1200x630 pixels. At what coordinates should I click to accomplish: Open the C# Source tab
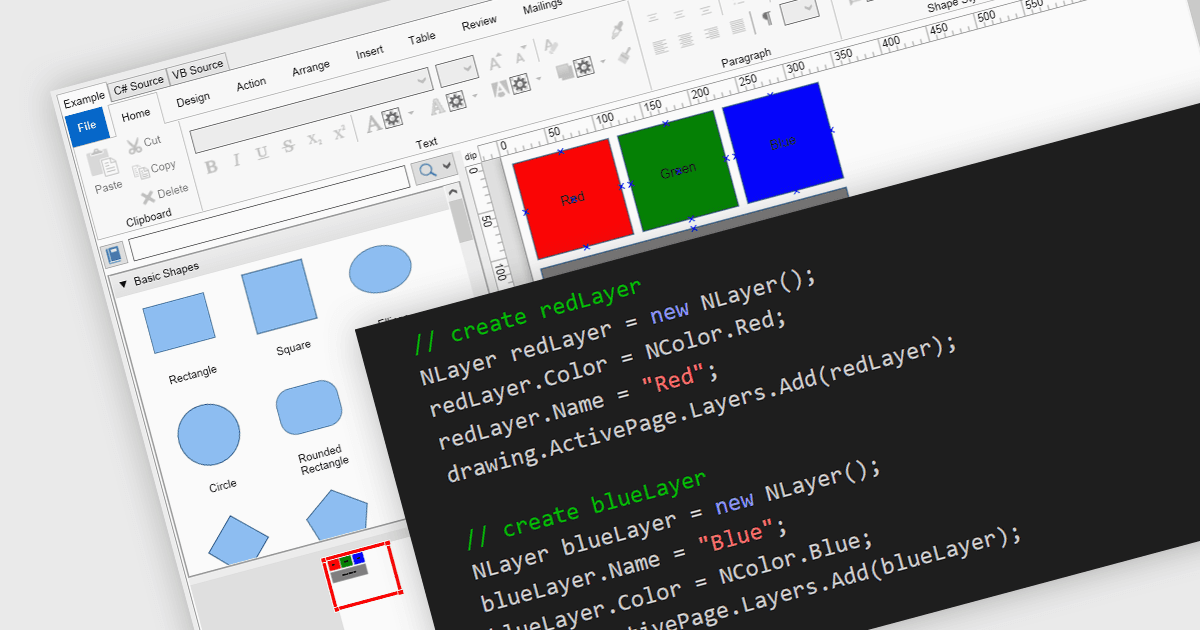137,85
